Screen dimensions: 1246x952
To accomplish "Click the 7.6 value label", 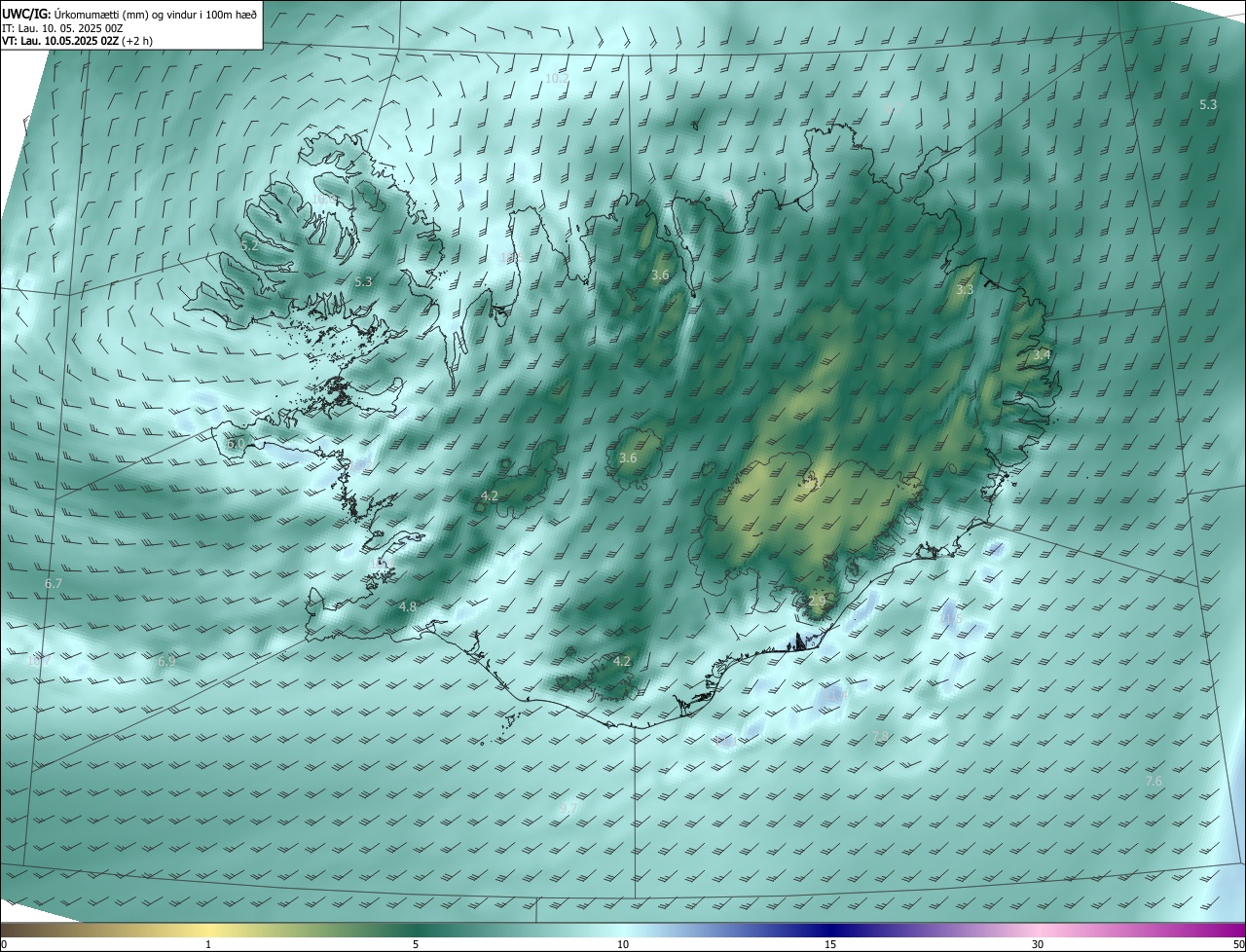I will click(1154, 782).
